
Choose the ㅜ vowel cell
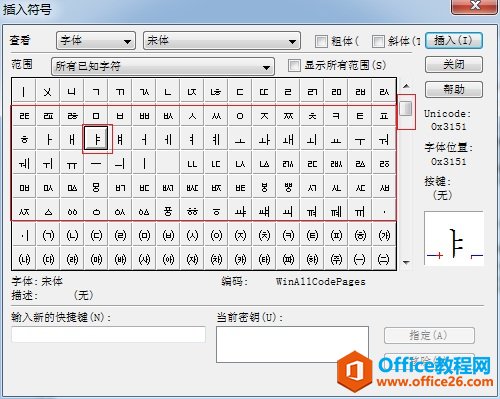(360, 140)
